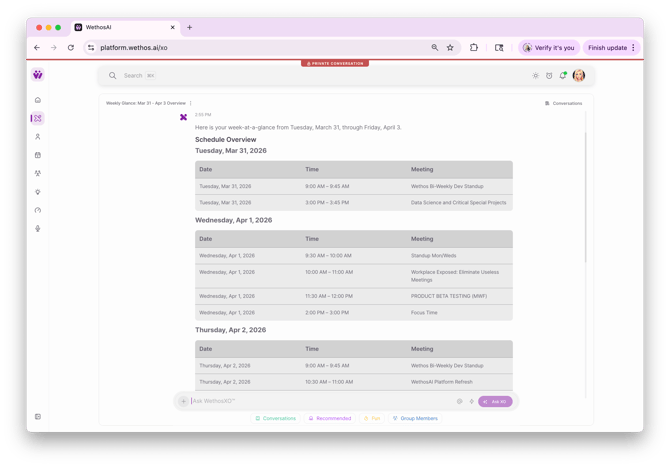
Task: Click the alarm clock icon in header
Action: [x=549, y=76]
